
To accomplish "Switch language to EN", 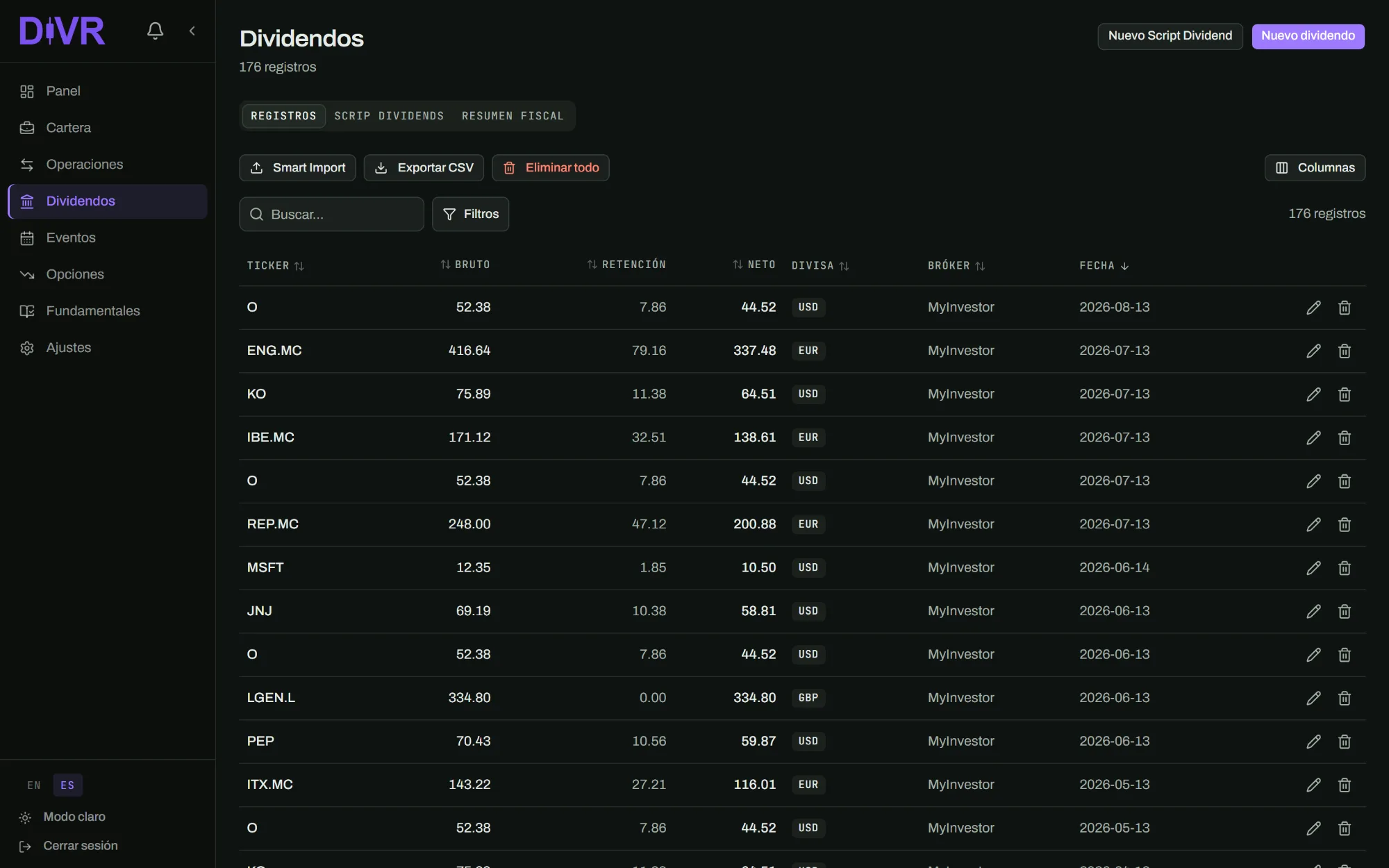I will 34,785.
